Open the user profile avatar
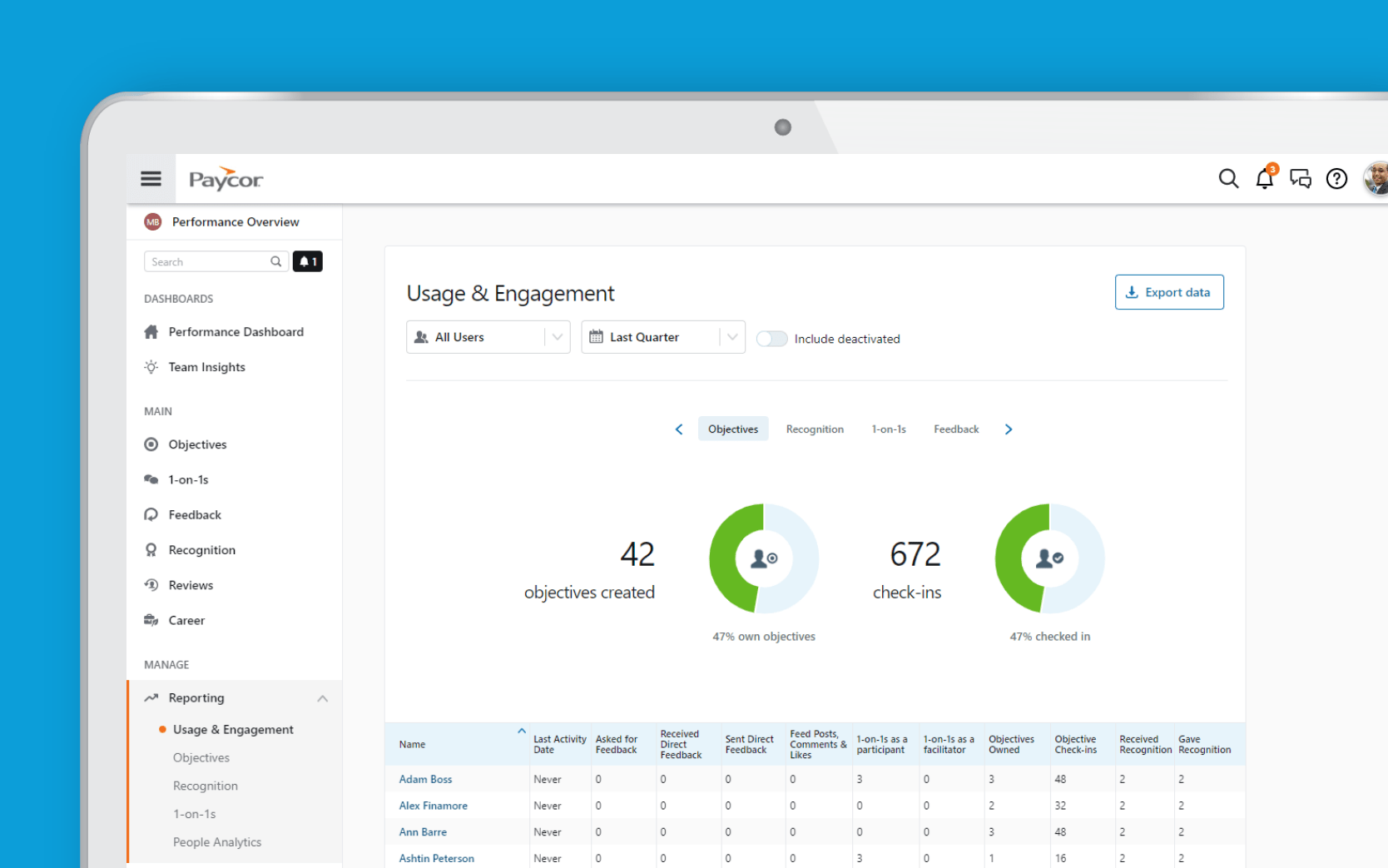The width and height of the screenshot is (1388, 868). click(x=1376, y=178)
